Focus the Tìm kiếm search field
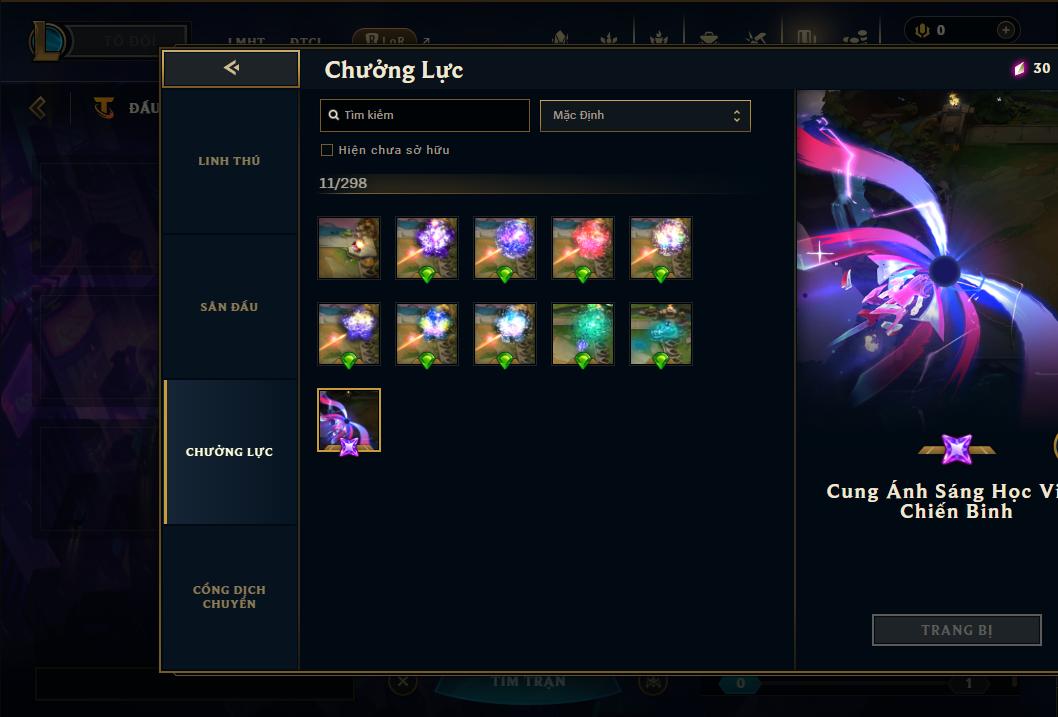1058x717 pixels. click(424, 115)
